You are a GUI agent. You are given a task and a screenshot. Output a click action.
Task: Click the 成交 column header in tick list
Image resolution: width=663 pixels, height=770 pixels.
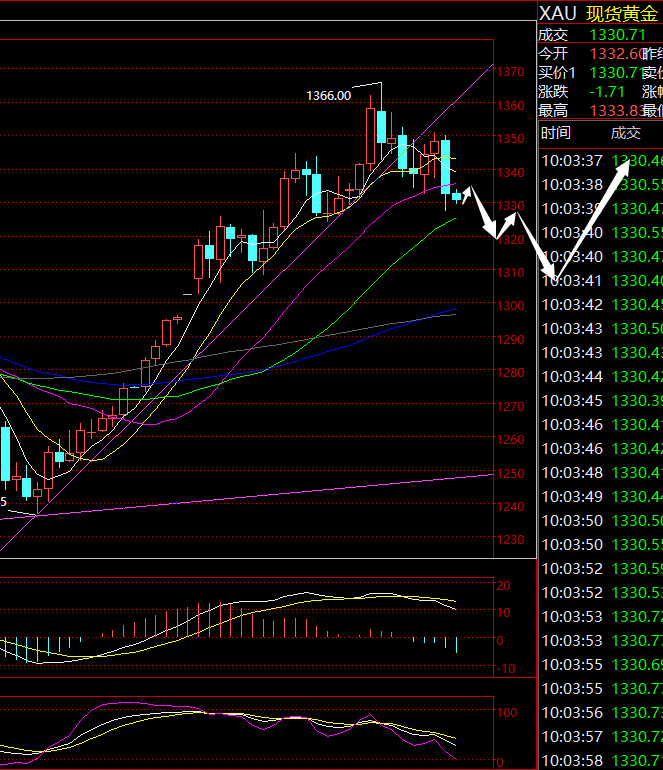point(626,133)
